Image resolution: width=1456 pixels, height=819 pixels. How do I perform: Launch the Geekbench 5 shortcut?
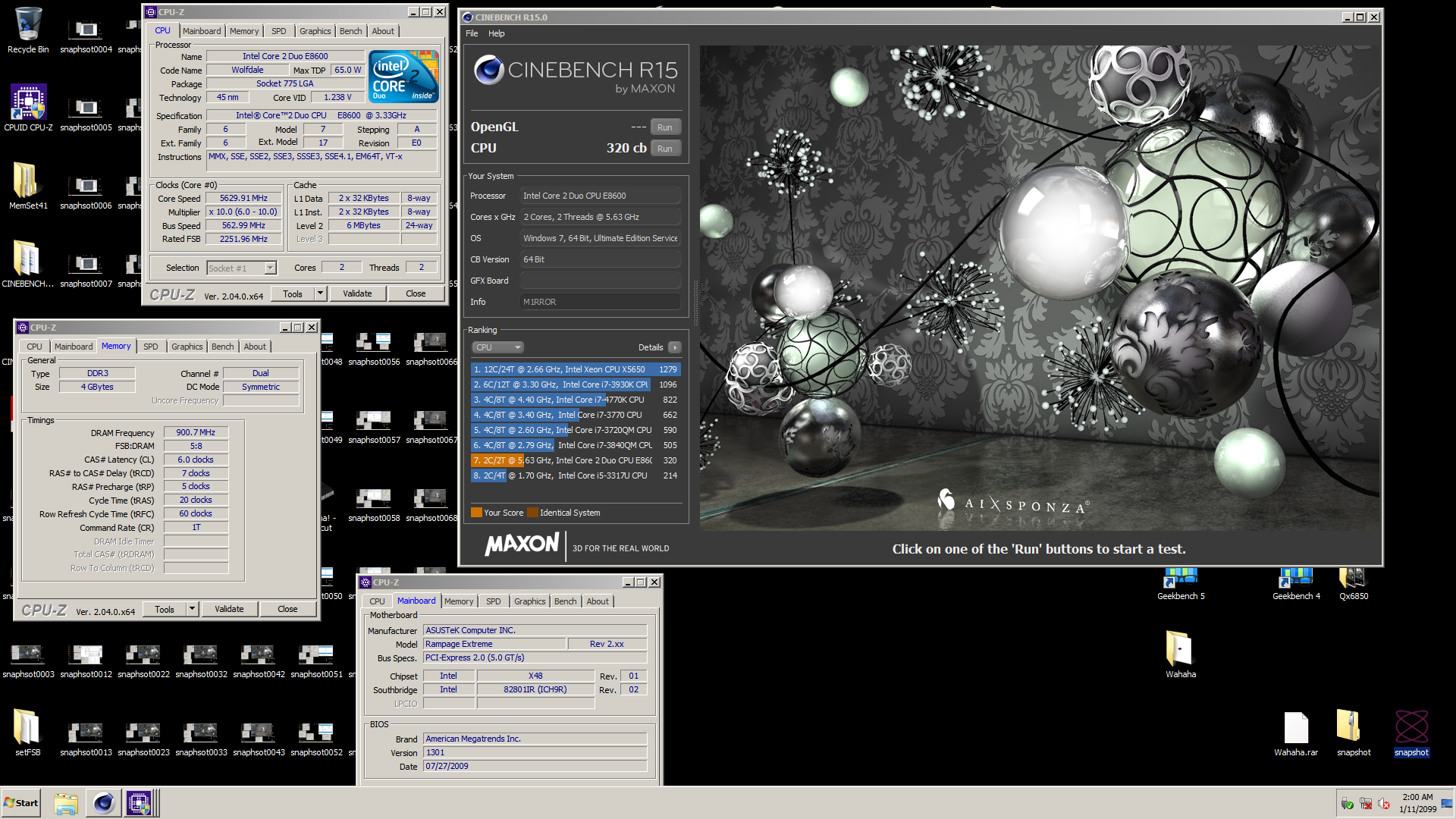(x=1181, y=583)
